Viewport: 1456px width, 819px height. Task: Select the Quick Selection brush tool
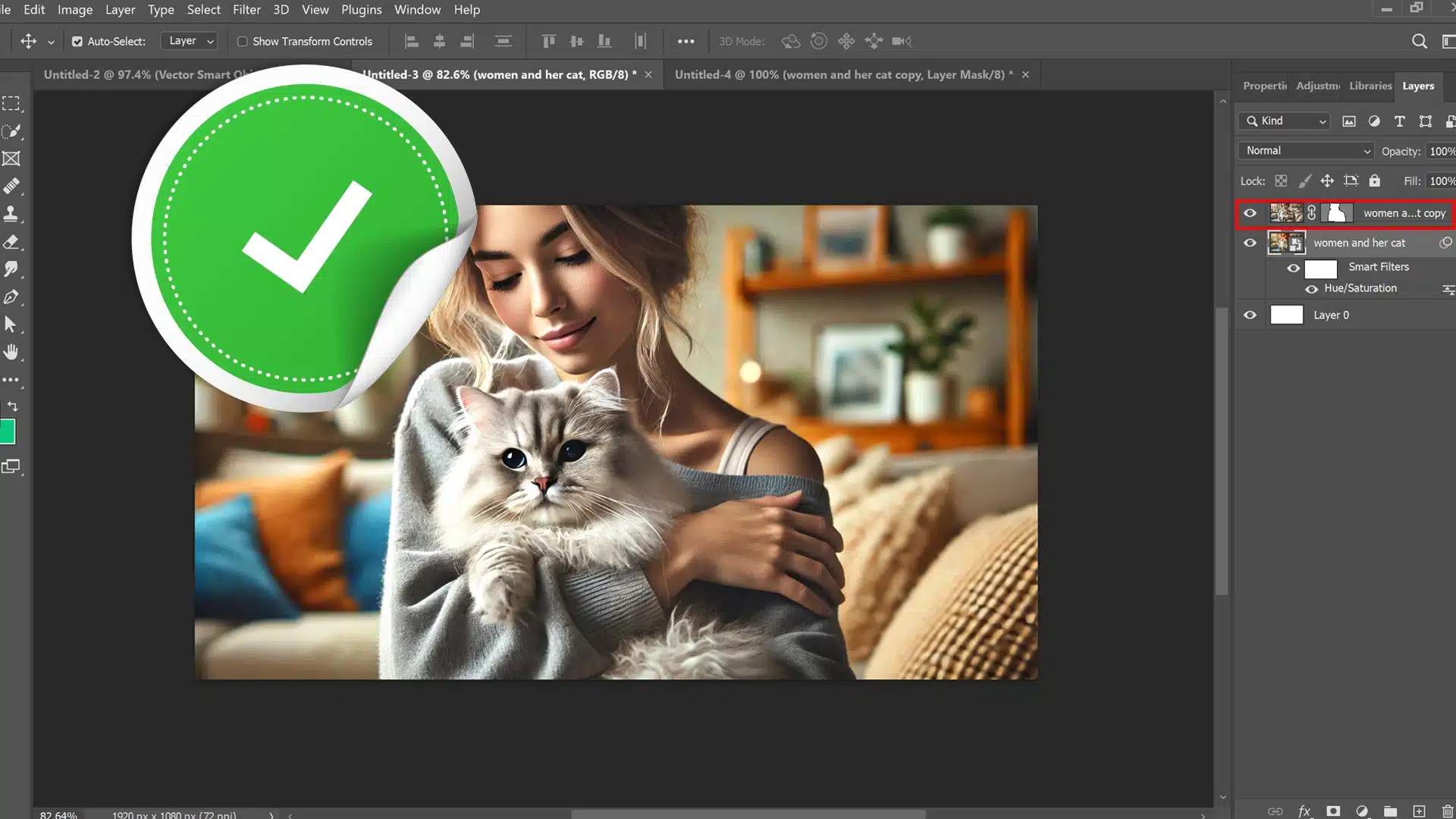[11, 131]
